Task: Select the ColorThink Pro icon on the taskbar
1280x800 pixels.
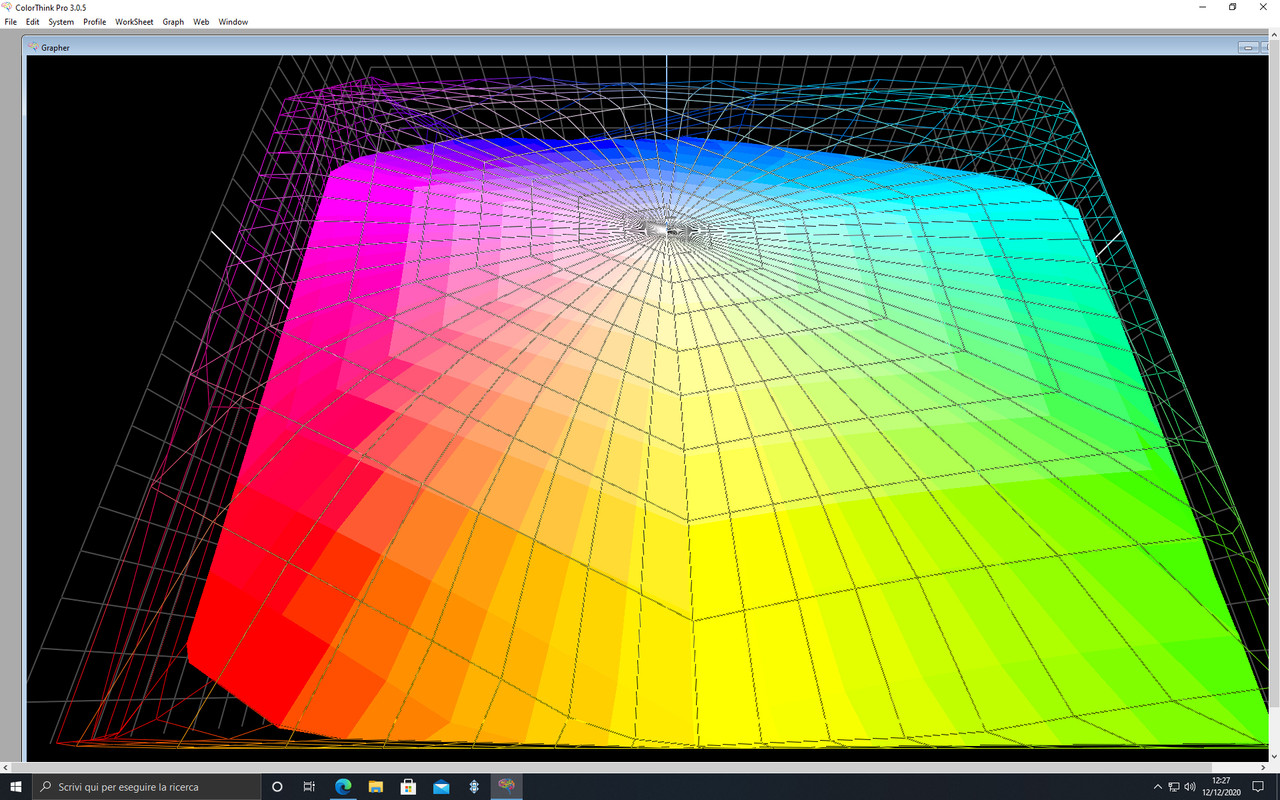Action: coord(506,786)
